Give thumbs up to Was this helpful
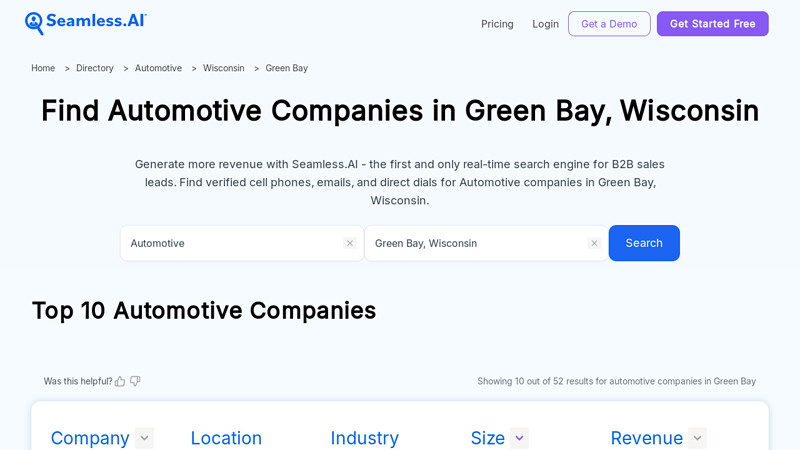 click(x=120, y=381)
